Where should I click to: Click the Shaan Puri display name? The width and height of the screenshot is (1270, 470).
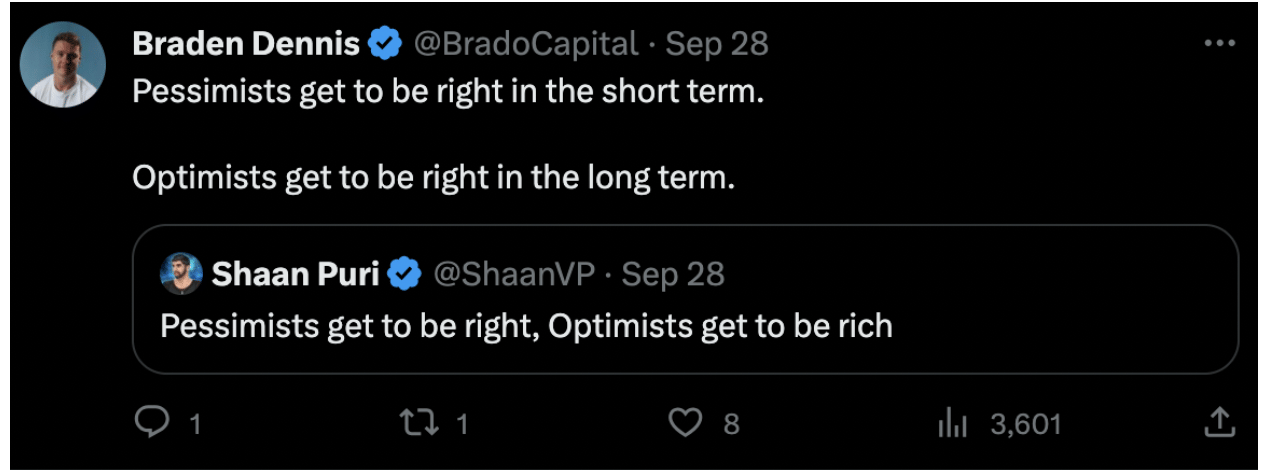tap(295, 274)
